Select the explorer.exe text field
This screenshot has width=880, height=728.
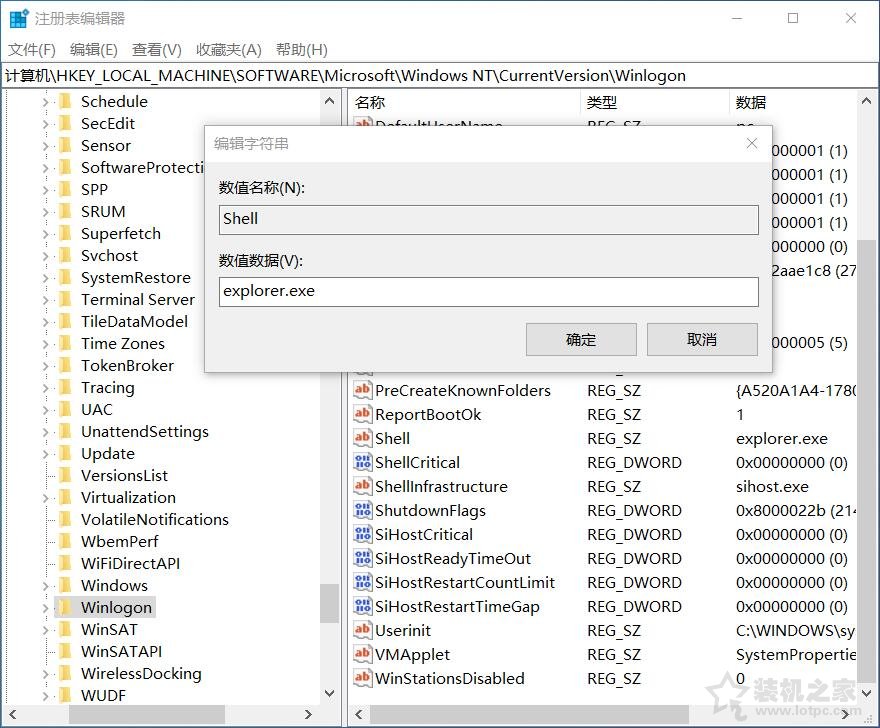(x=488, y=291)
